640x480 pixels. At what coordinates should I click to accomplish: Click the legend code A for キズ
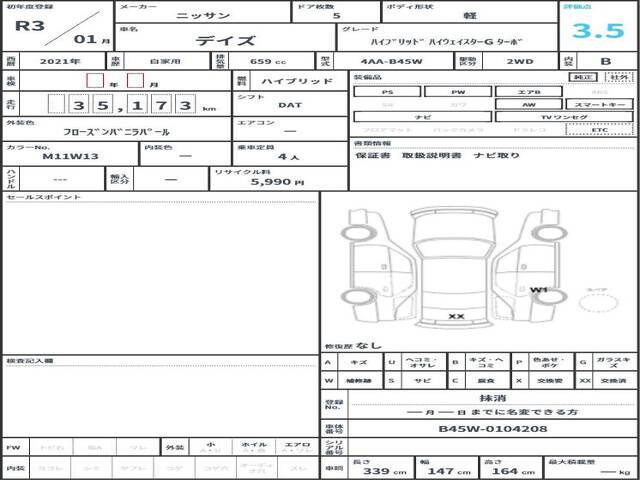[x=329, y=362]
